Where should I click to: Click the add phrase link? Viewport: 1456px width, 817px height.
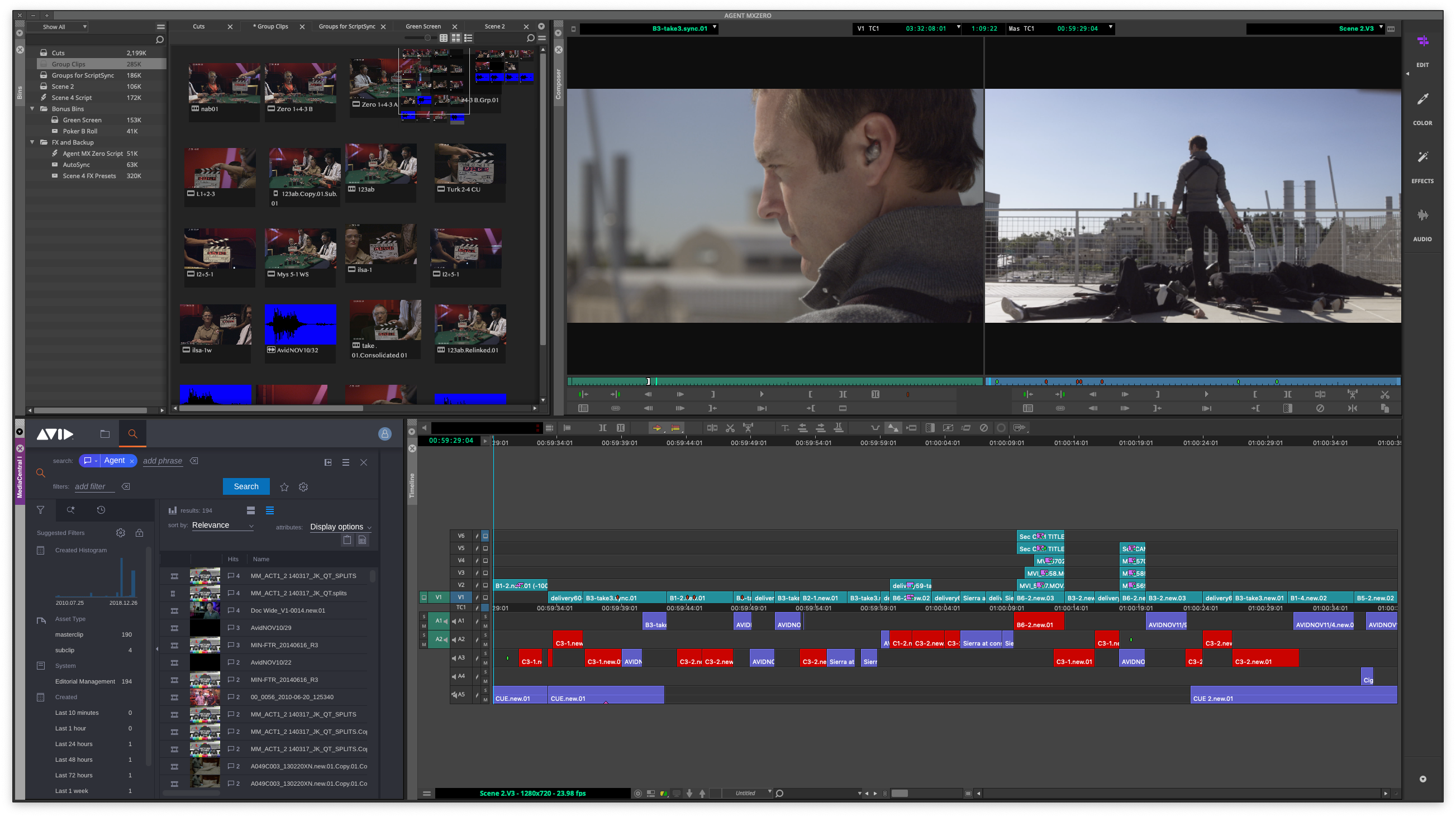click(163, 461)
